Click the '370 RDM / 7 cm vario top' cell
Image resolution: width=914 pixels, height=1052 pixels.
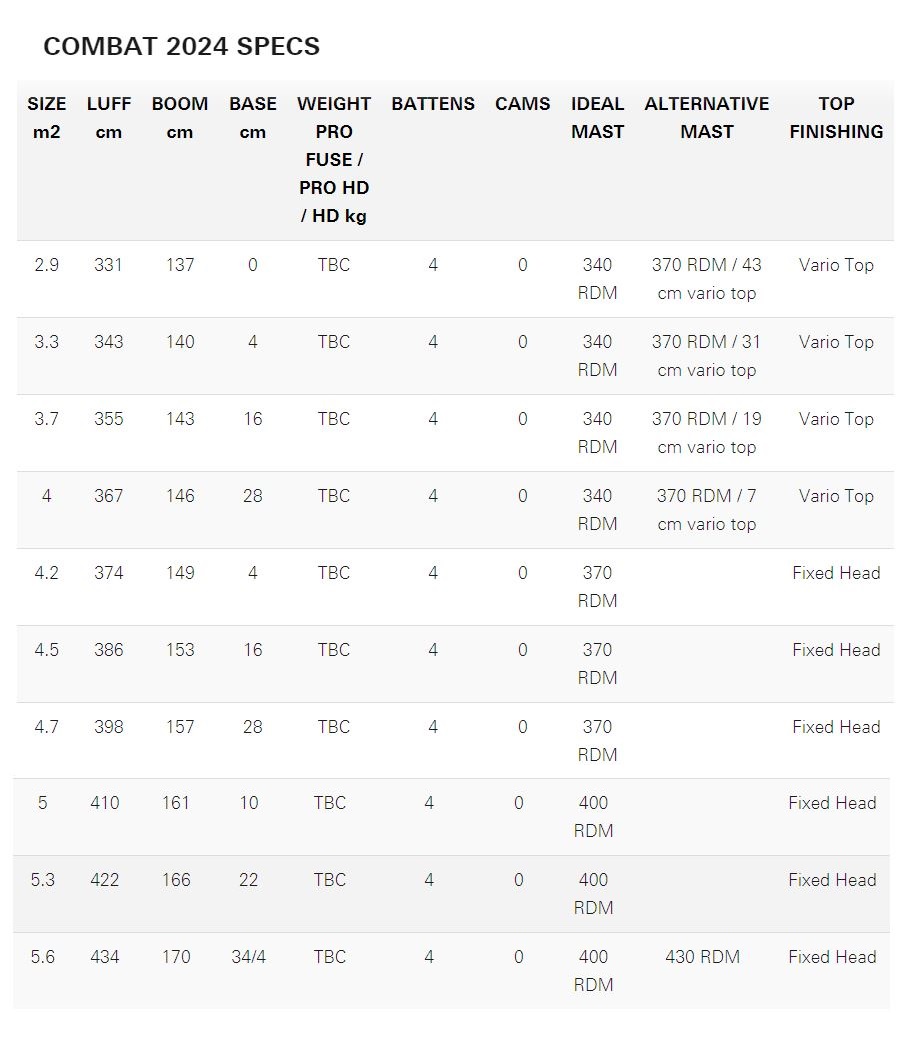(707, 510)
